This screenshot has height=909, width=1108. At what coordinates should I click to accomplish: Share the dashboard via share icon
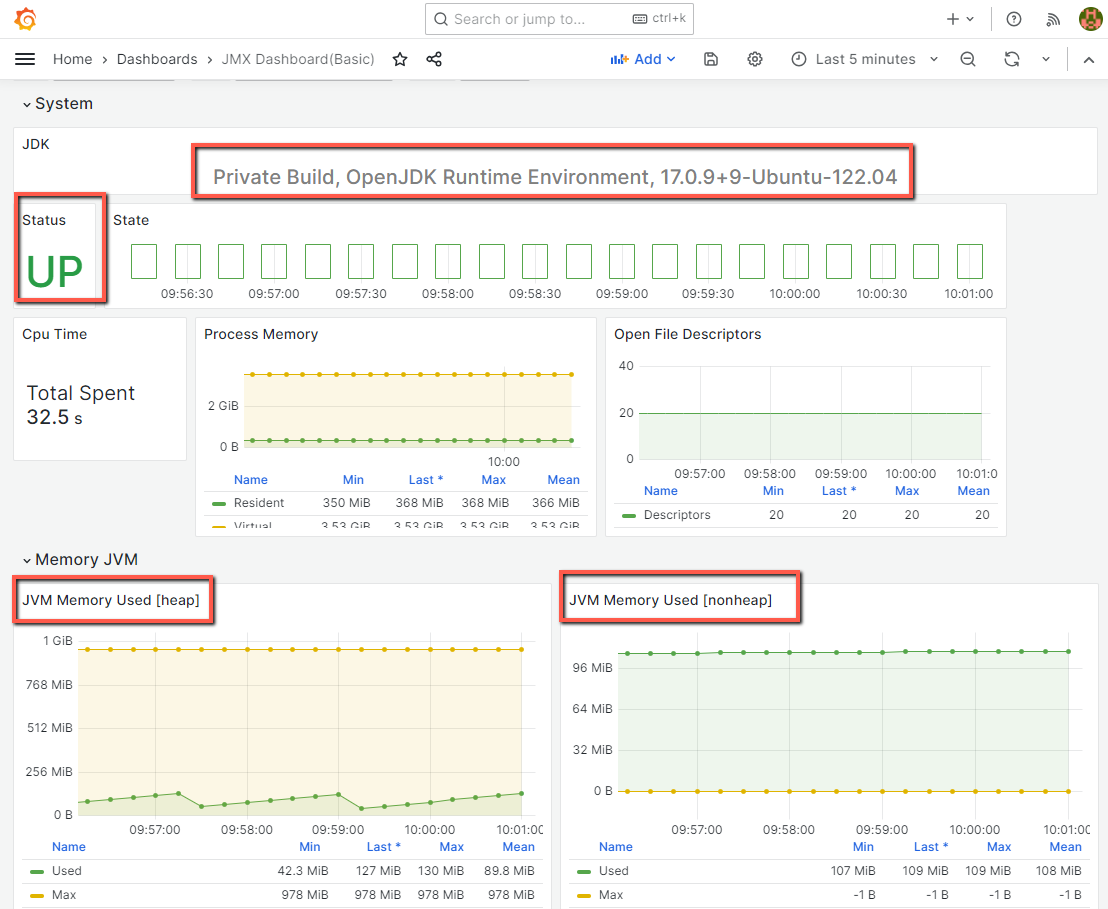434,59
